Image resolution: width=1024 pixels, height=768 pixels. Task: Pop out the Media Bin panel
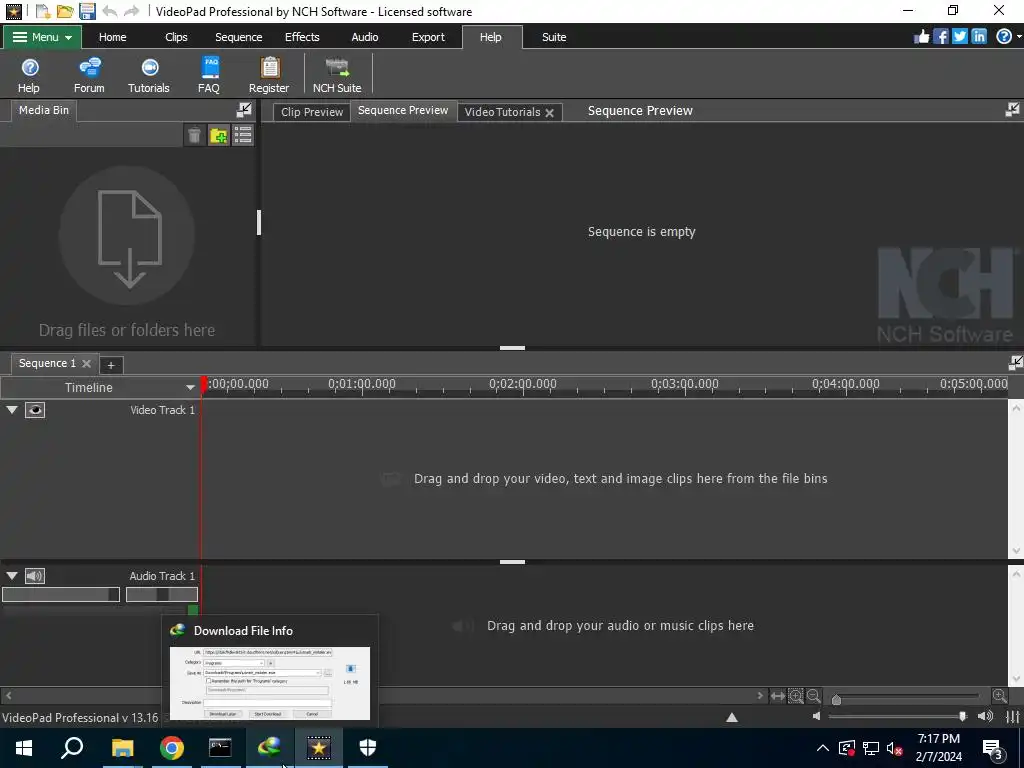pyautogui.click(x=244, y=110)
